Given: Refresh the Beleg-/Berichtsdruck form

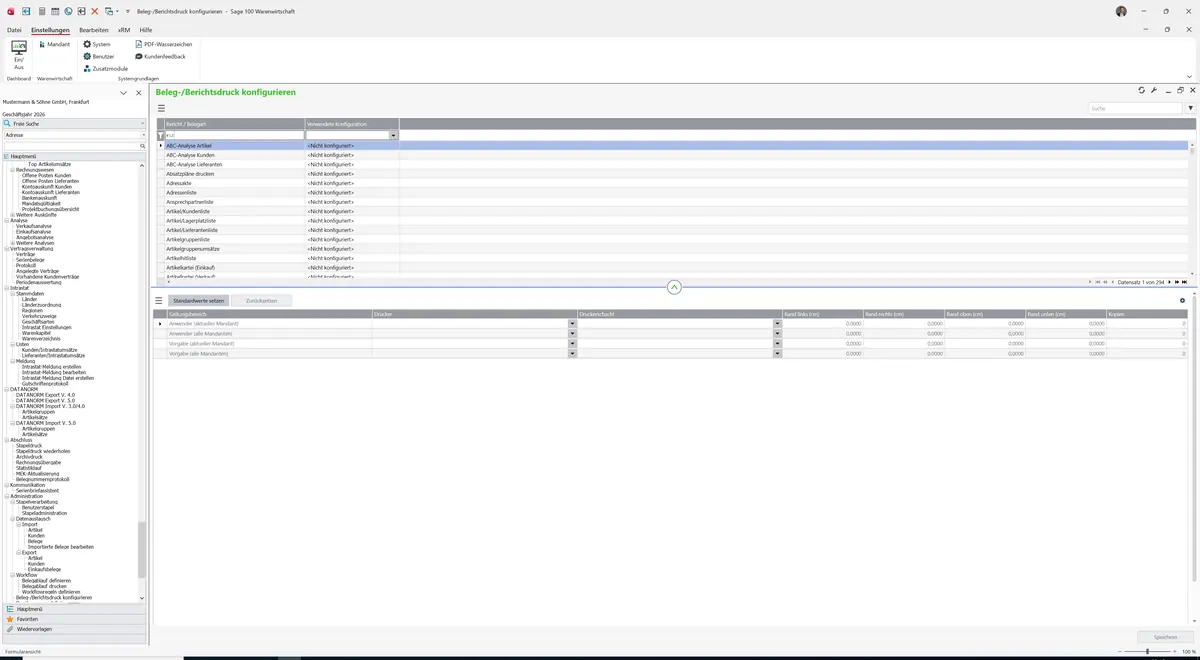Looking at the screenshot, I should coord(1142,90).
